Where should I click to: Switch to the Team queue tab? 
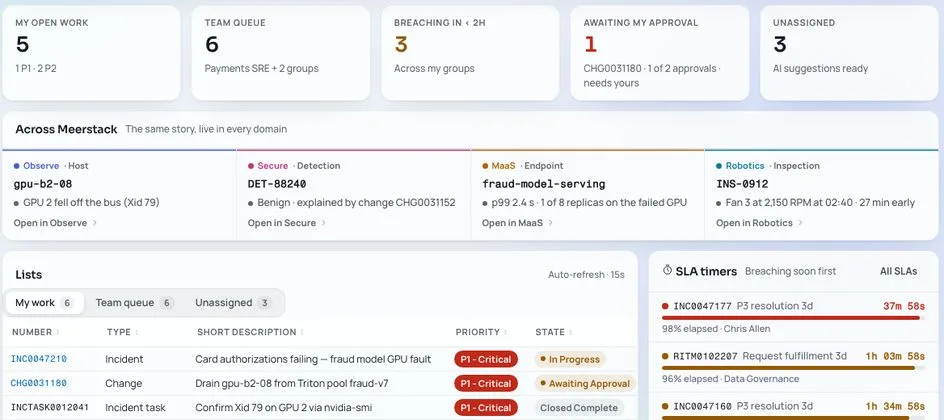pos(135,303)
